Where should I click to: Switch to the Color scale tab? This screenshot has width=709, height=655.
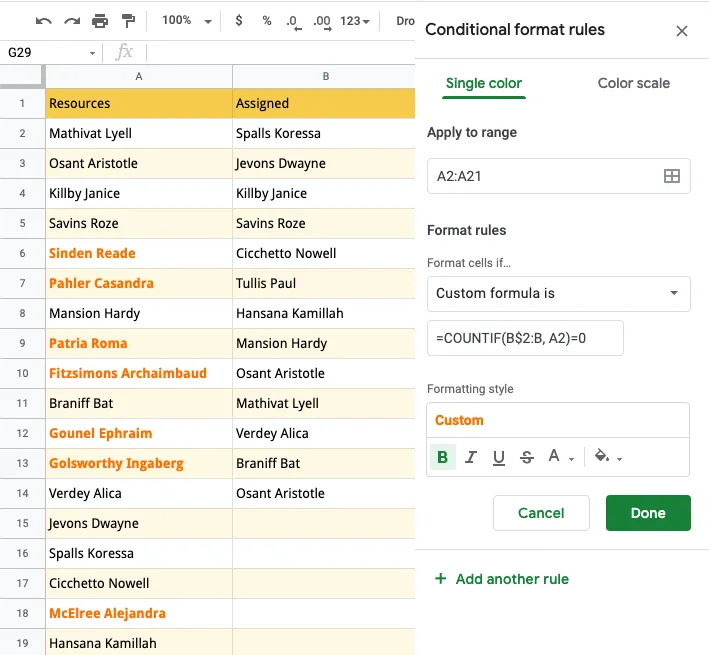click(x=633, y=83)
